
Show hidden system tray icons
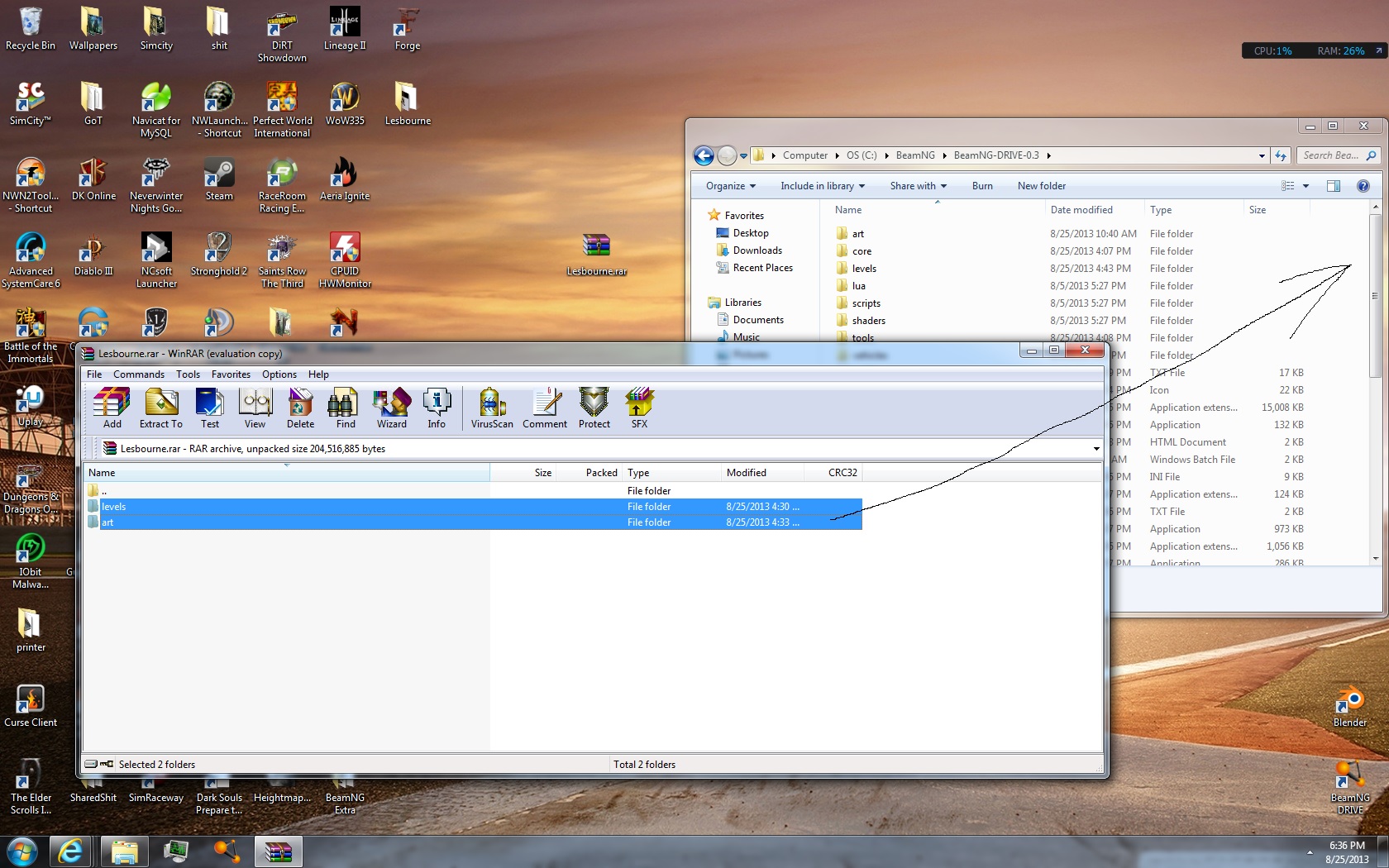[1310, 852]
